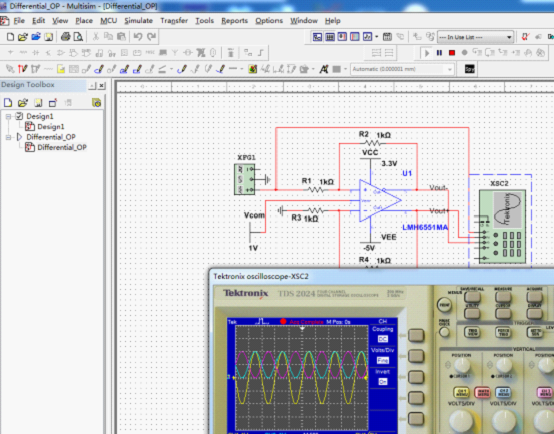Click the Grapher icon in toolbar
Viewport: 554px width, 434px height.
(367, 37)
